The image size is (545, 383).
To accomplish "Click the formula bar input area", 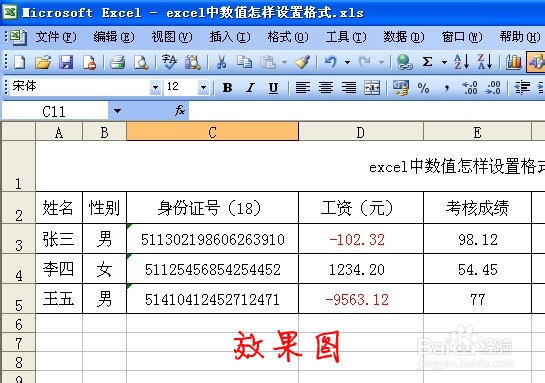I will point(367,111).
